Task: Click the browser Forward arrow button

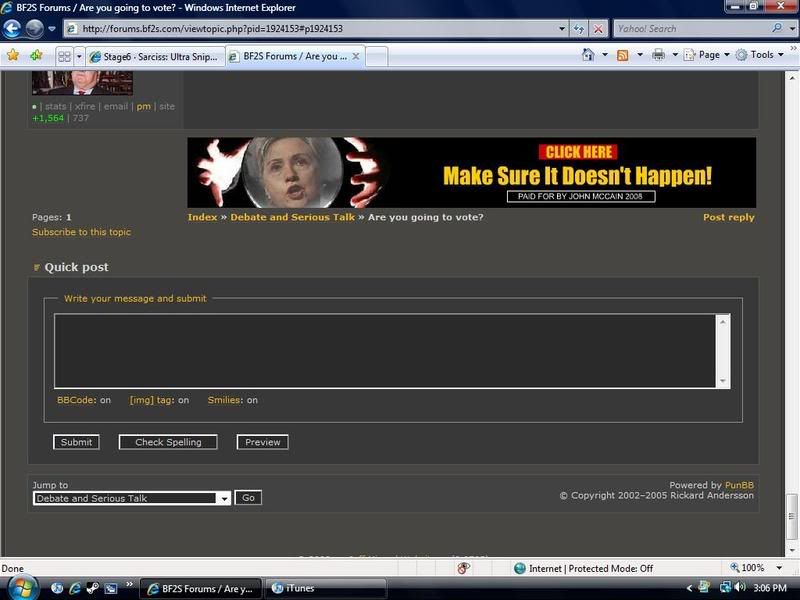Action: (34, 29)
